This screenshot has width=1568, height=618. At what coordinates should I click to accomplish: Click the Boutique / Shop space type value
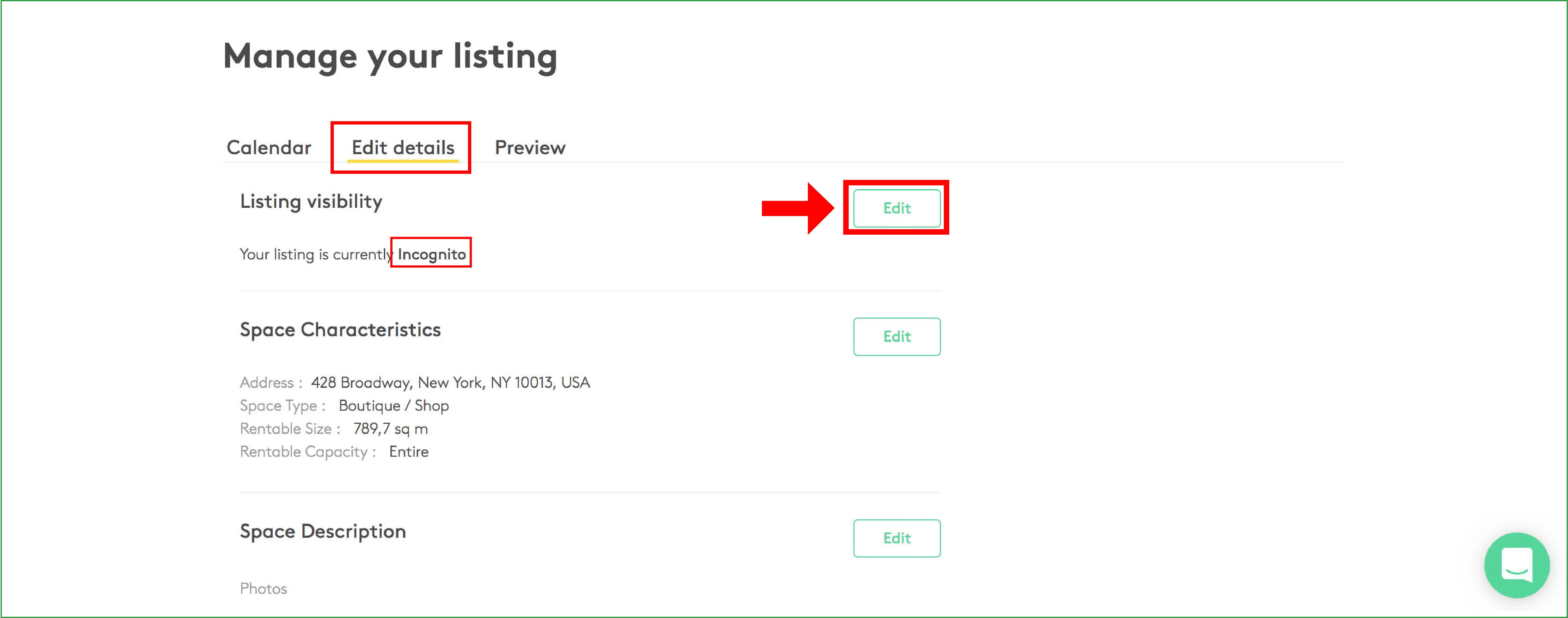(393, 405)
